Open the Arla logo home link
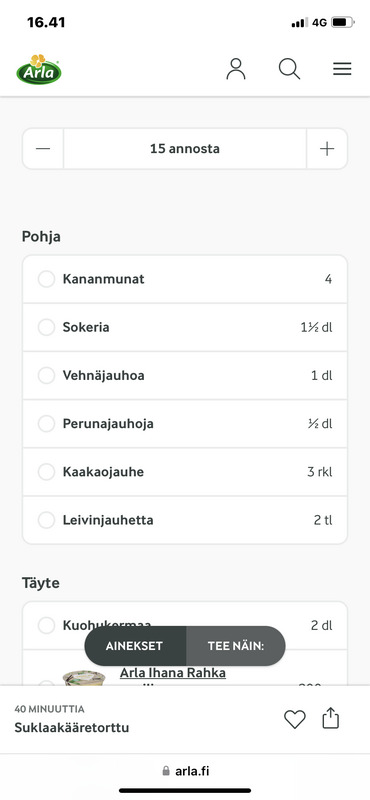The width and height of the screenshot is (370, 800). pyautogui.click(x=39, y=69)
